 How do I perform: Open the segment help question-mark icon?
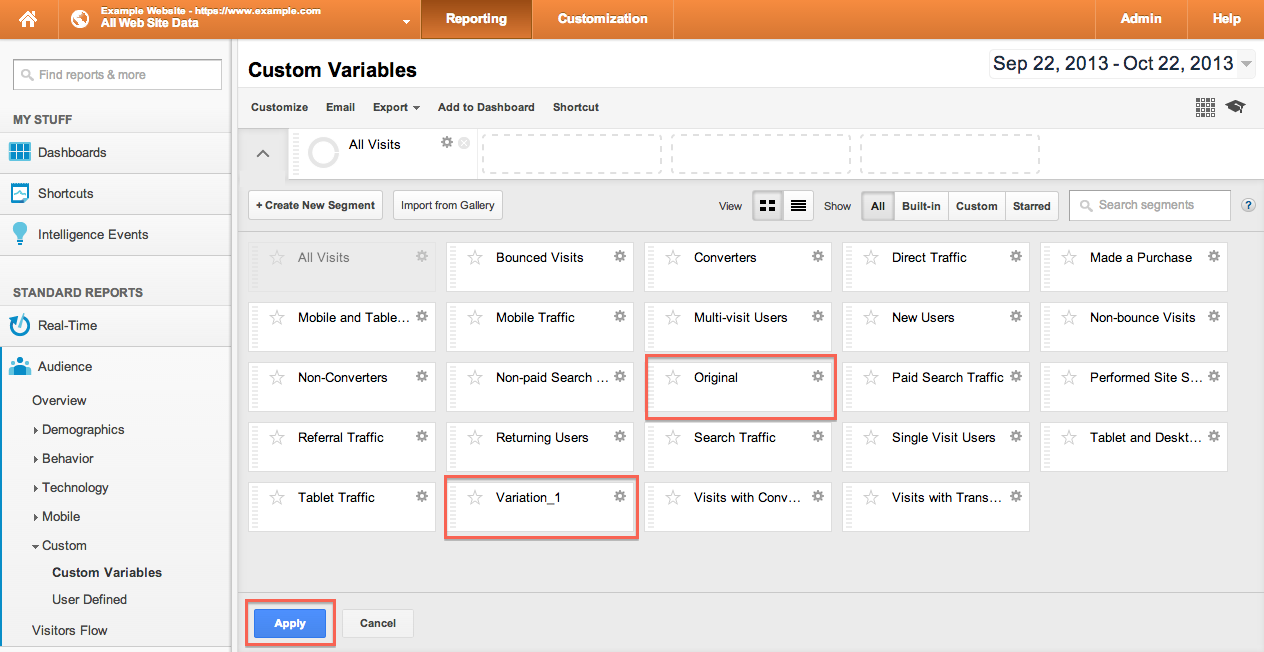[x=1248, y=205]
